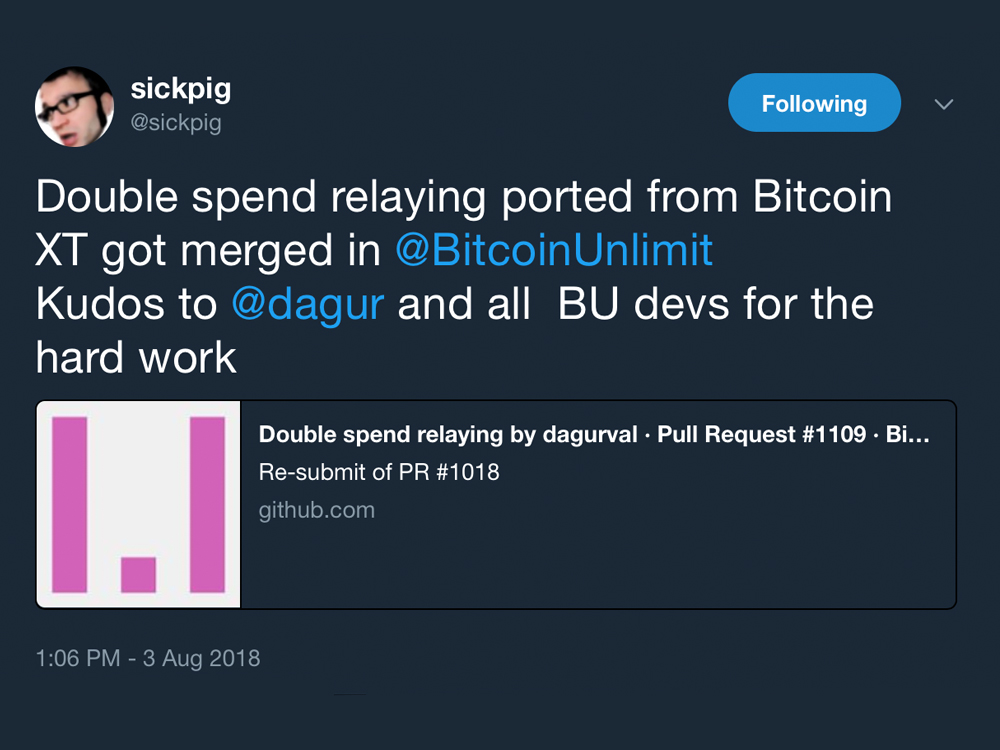Click 'Re-submit of PR #1018' card description
The image size is (1000, 750).
tap(379, 472)
